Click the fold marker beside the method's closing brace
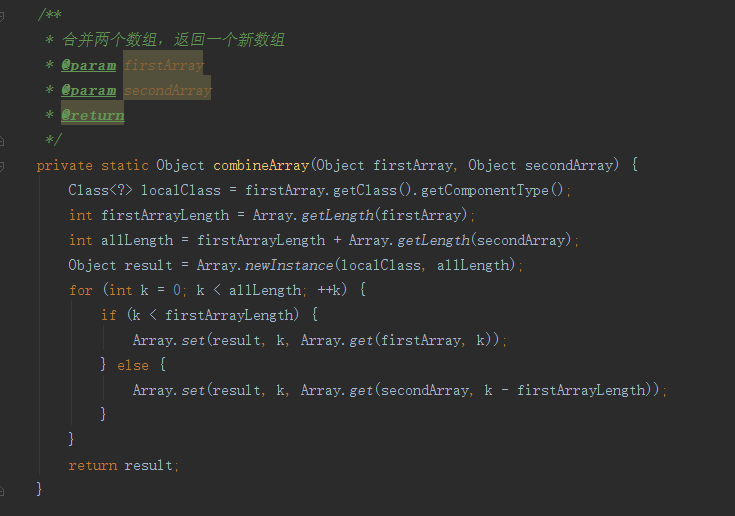Viewport: 735px width, 516px height. (3, 490)
